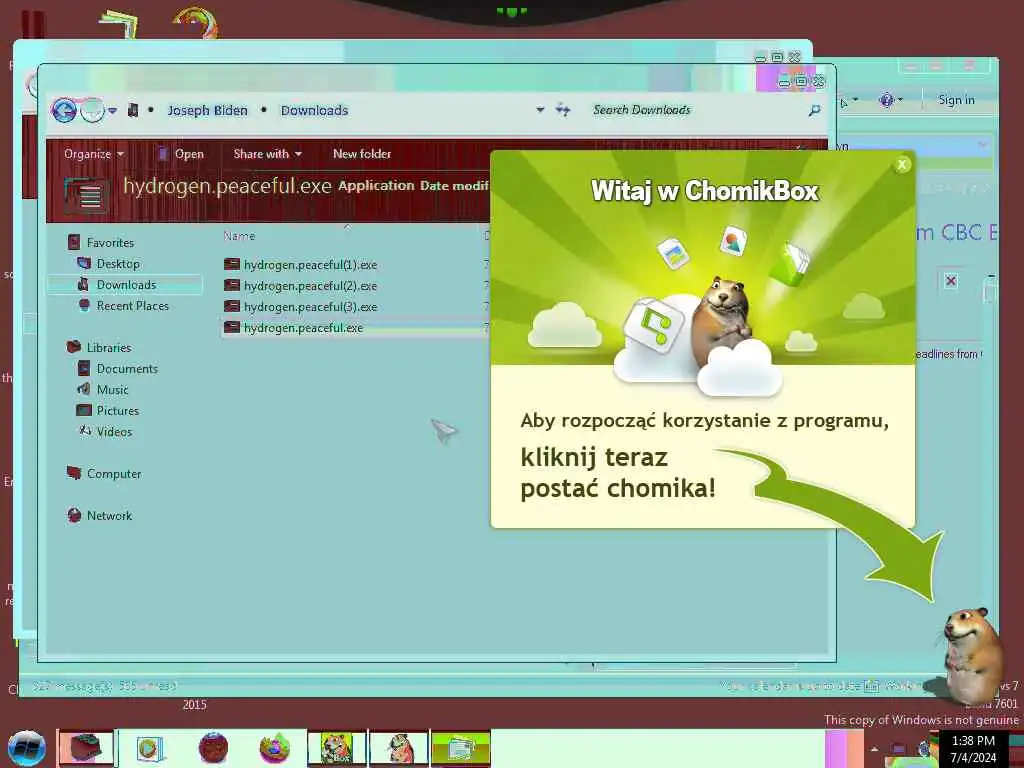Open the Documents library
Screen dimensions: 1024x768
click(x=118, y=368)
